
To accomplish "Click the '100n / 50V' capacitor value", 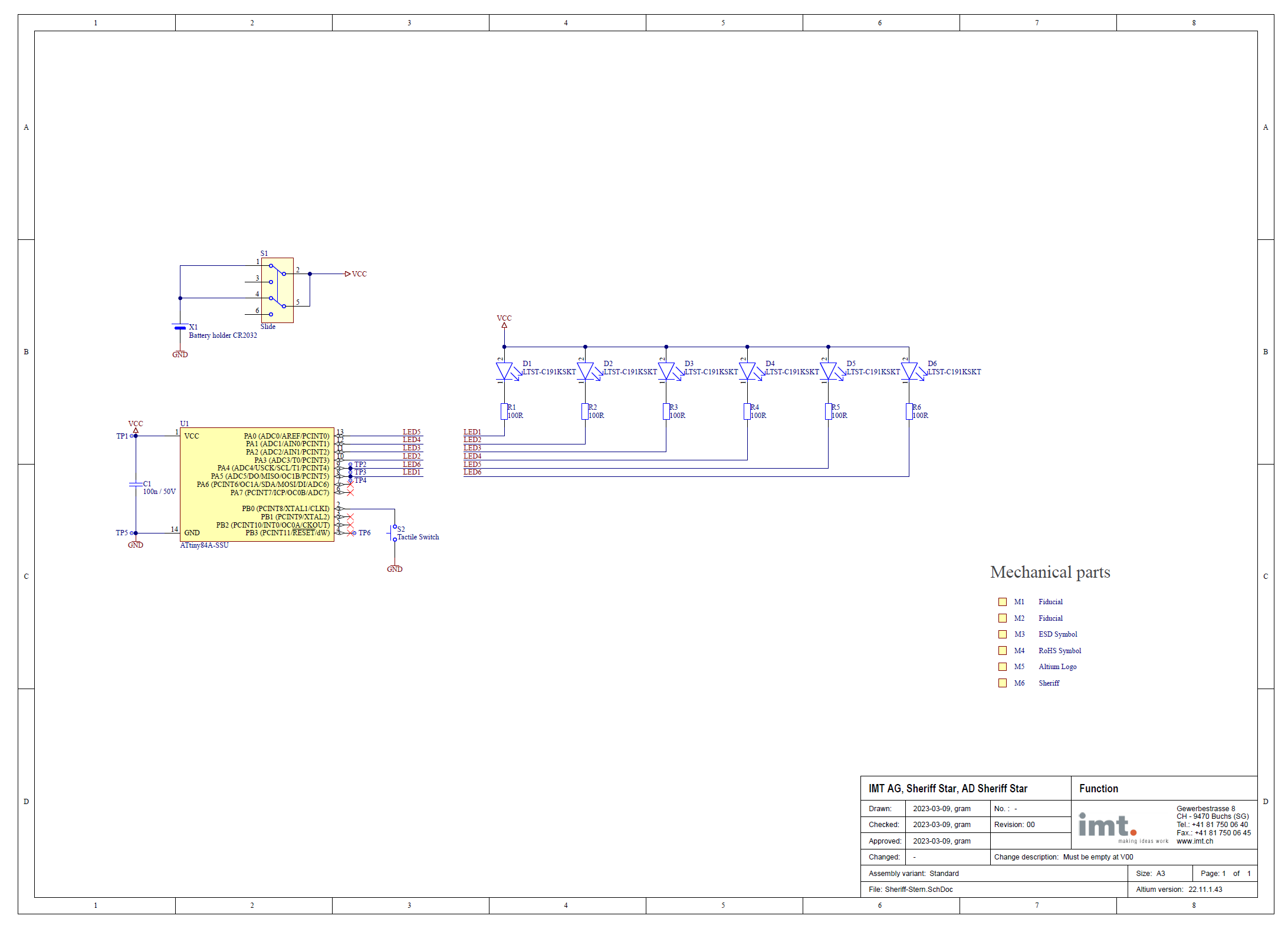I will pos(159,492).
